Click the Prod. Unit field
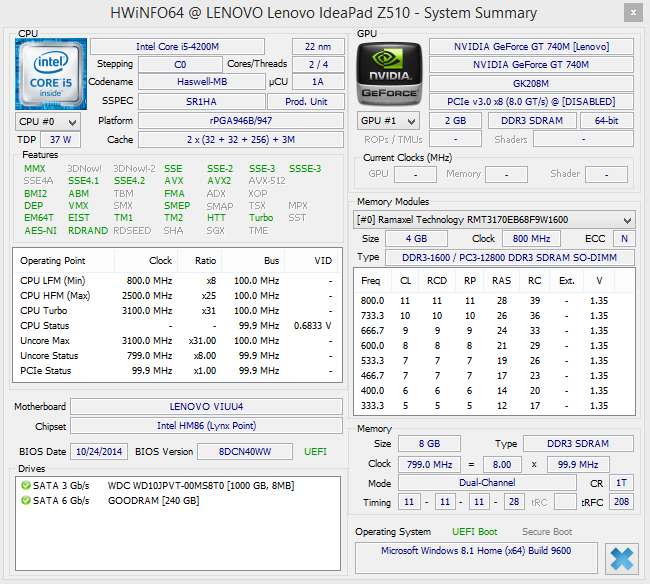 (306, 101)
